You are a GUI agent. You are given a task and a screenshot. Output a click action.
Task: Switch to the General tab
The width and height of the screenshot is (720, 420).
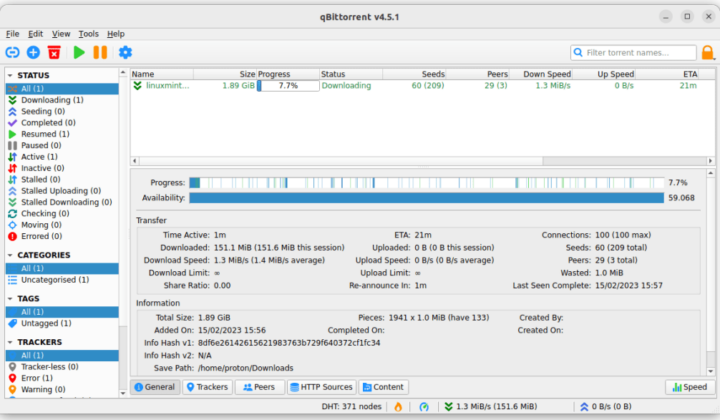[x=155, y=387]
